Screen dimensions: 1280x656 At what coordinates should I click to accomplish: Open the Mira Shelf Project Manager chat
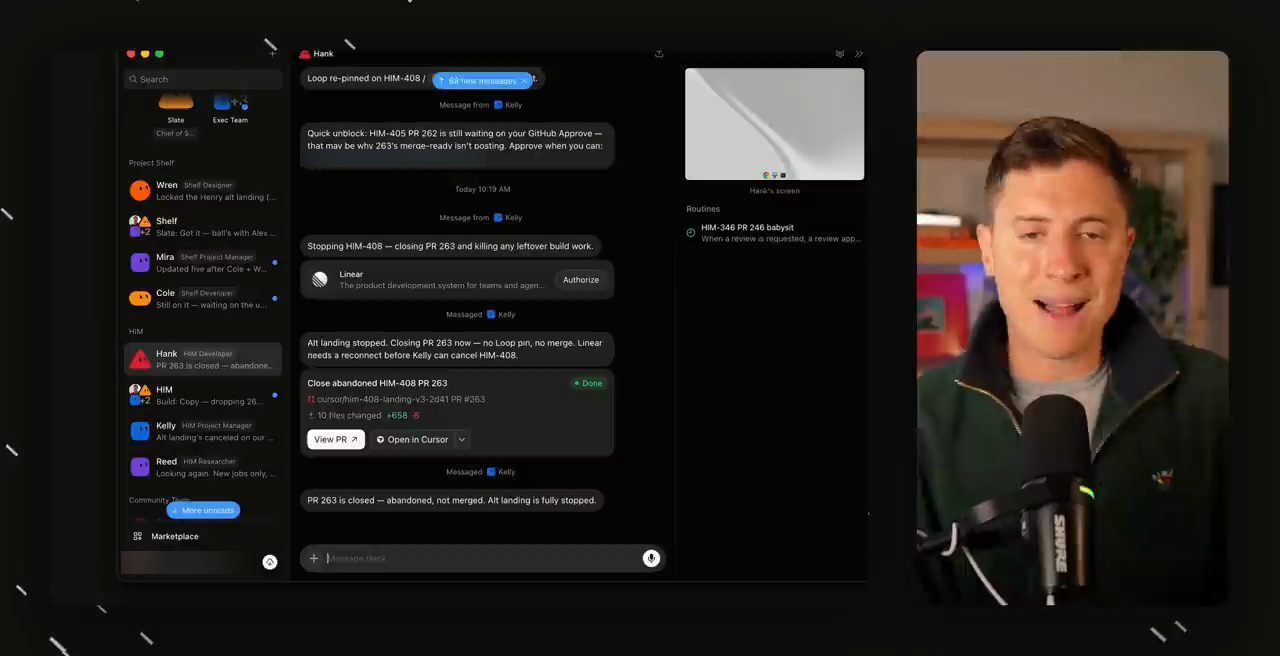pos(204,262)
